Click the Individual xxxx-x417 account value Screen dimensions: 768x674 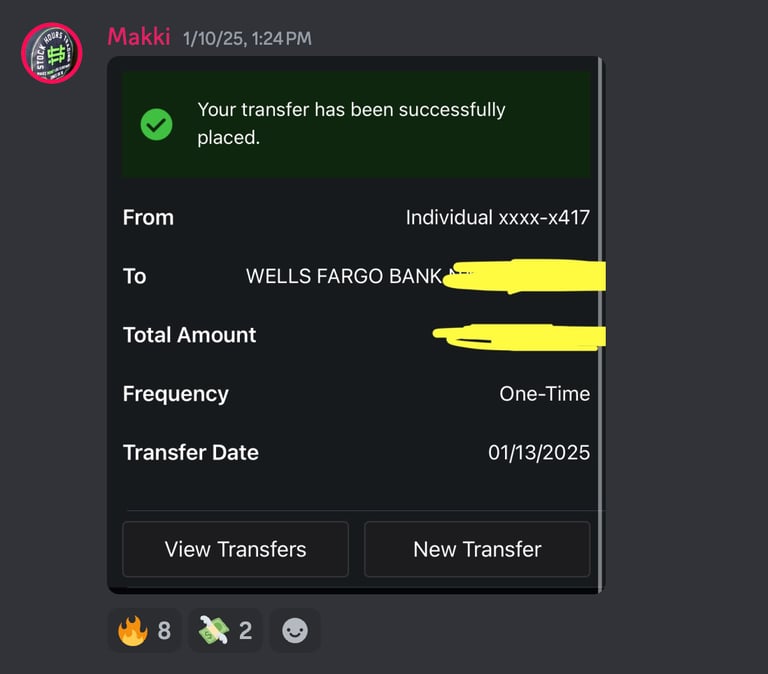tap(498, 217)
